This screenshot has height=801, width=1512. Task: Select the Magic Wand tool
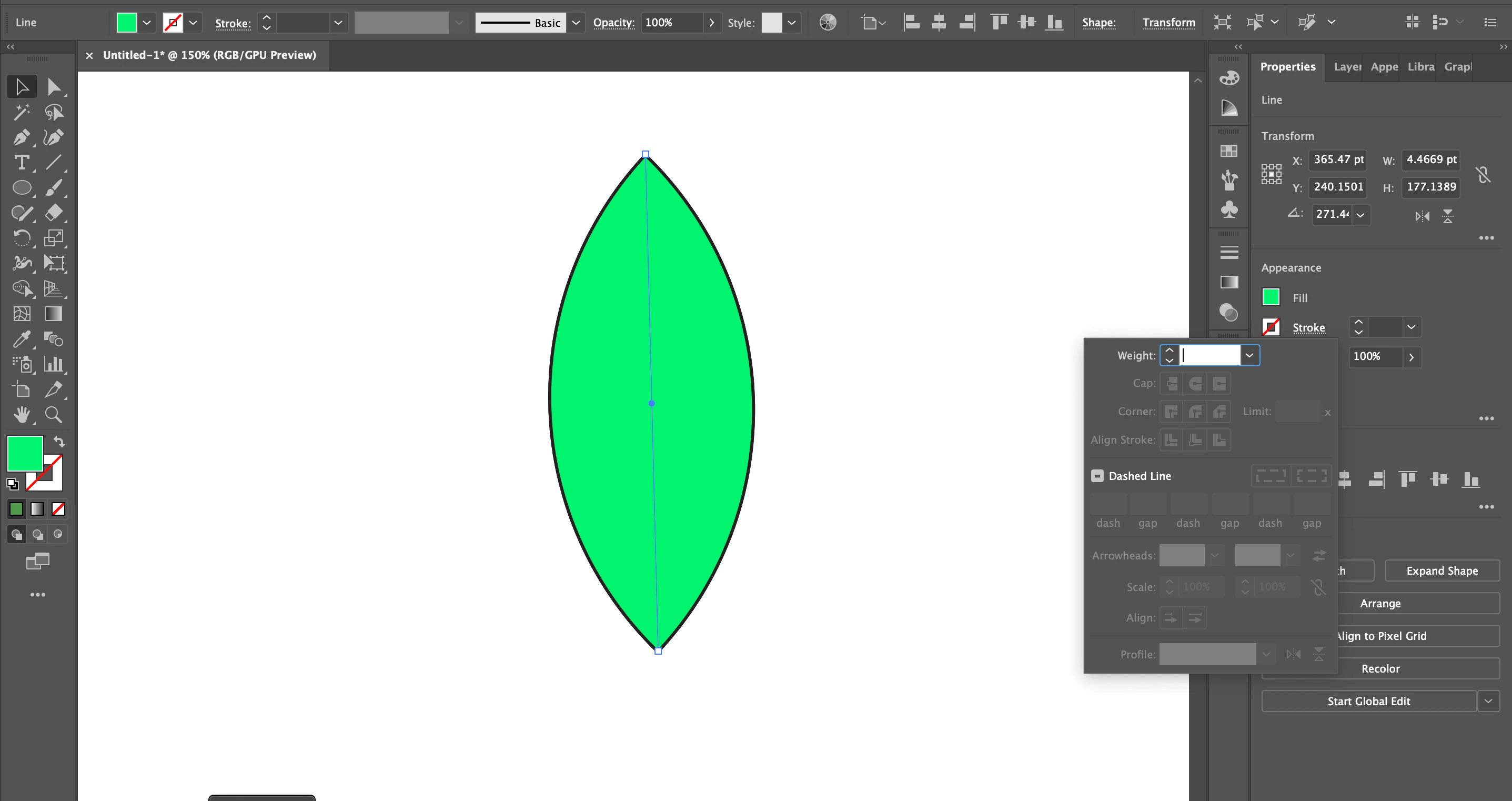[x=21, y=112]
